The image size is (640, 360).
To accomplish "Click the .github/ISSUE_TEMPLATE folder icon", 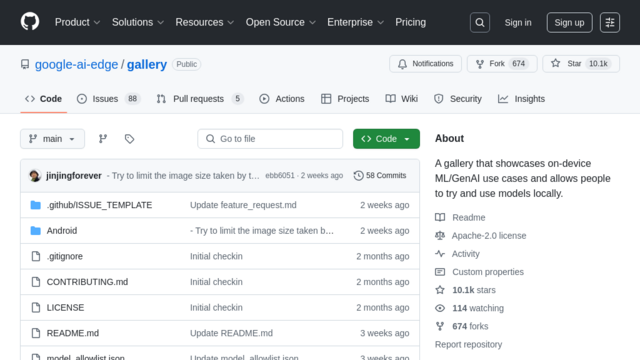I will (36, 205).
